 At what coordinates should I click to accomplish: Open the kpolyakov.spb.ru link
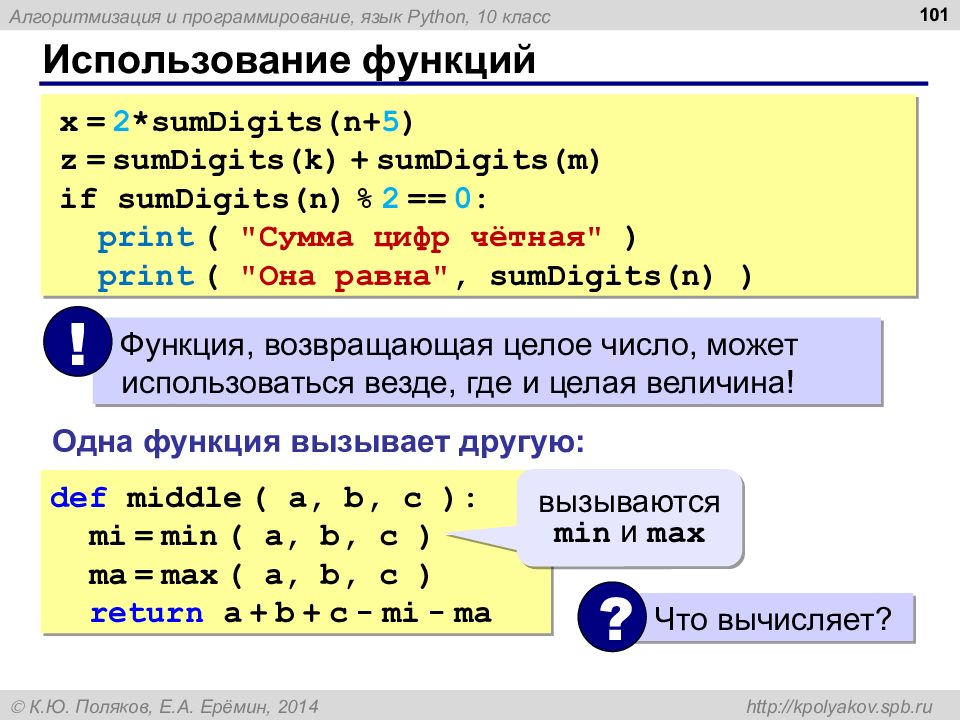coord(839,707)
